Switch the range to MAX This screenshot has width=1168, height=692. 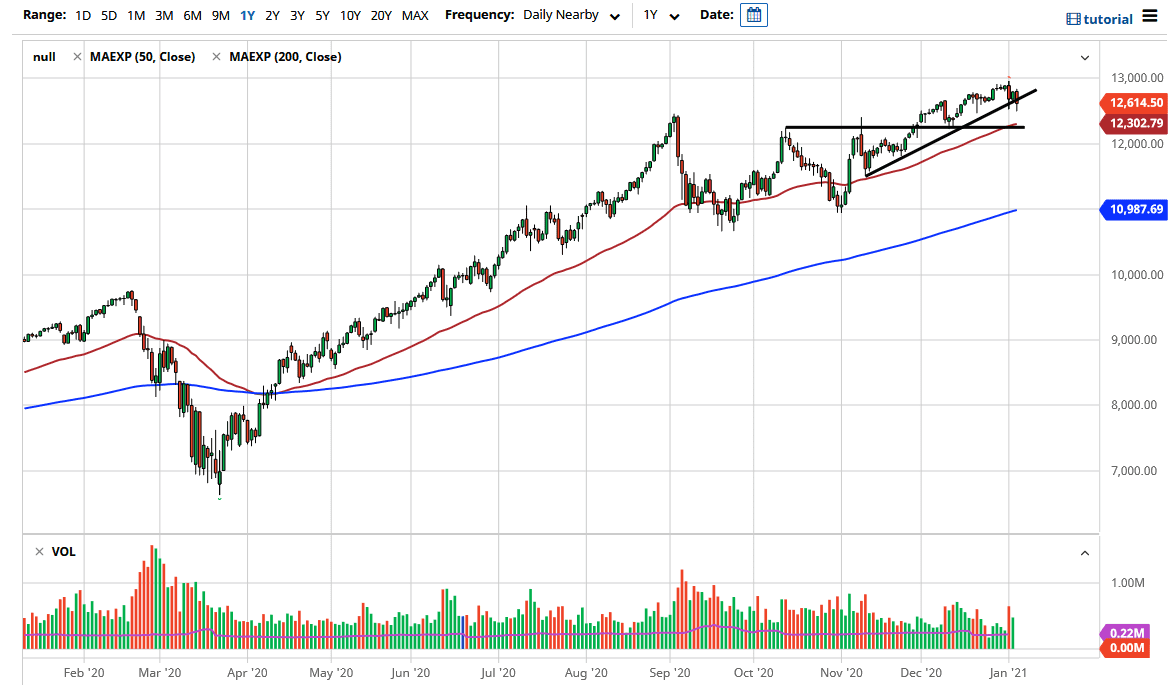[415, 15]
